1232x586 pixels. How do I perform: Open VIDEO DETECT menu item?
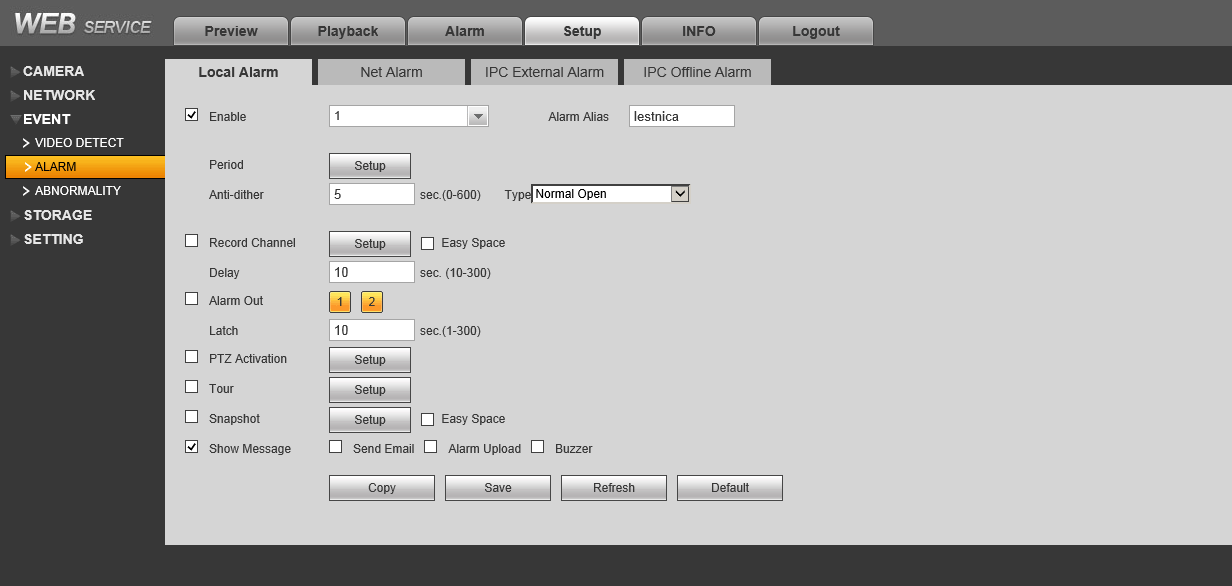tap(79, 143)
